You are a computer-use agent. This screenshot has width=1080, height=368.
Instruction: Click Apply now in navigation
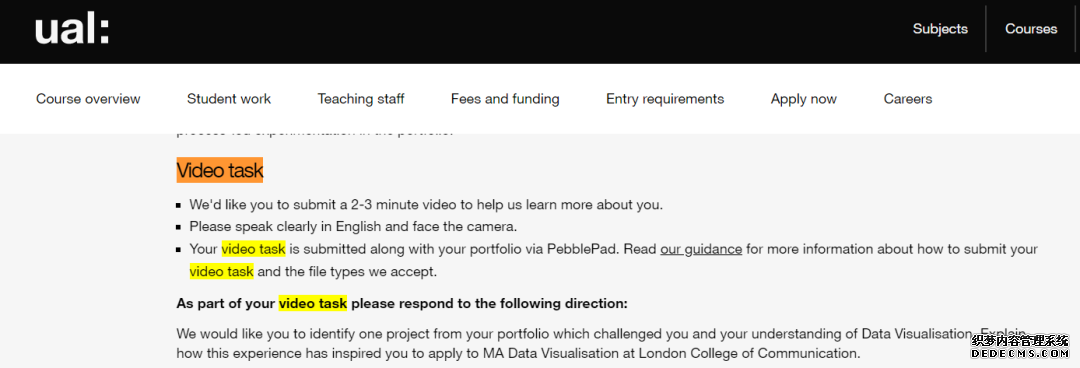(804, 99)
